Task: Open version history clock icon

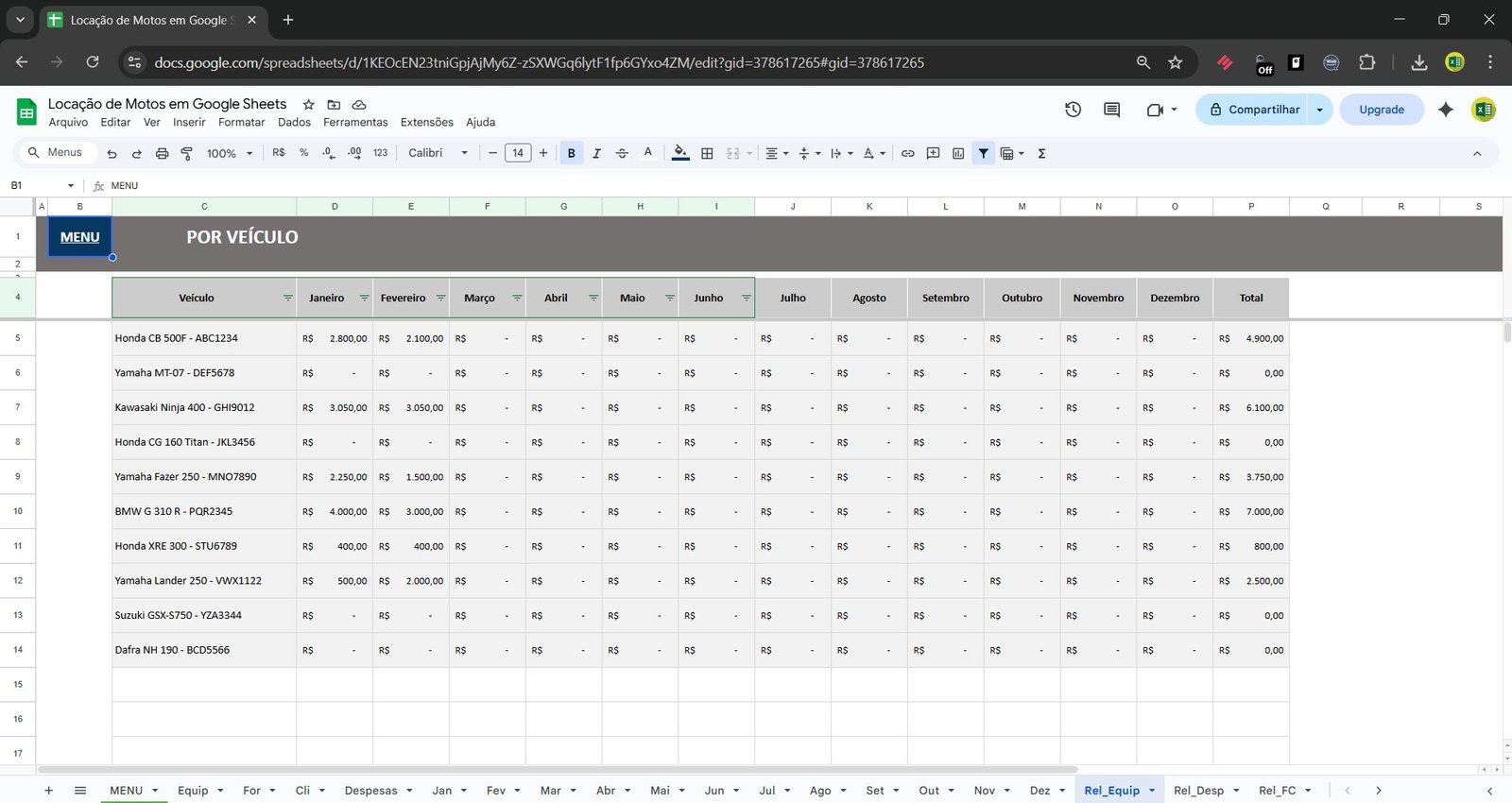Action: 1073,110
